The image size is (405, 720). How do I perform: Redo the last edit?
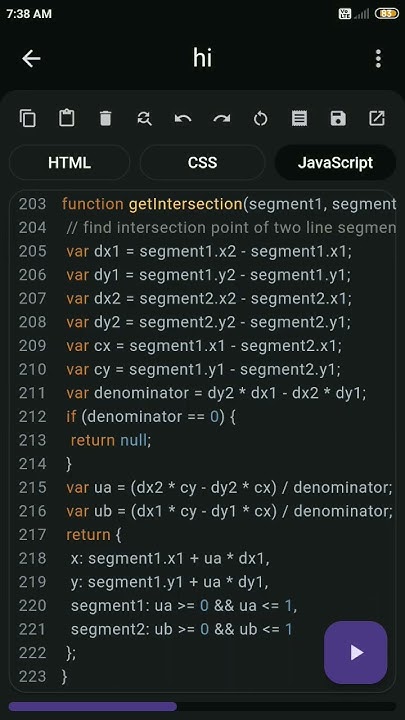tap(222, 119)
